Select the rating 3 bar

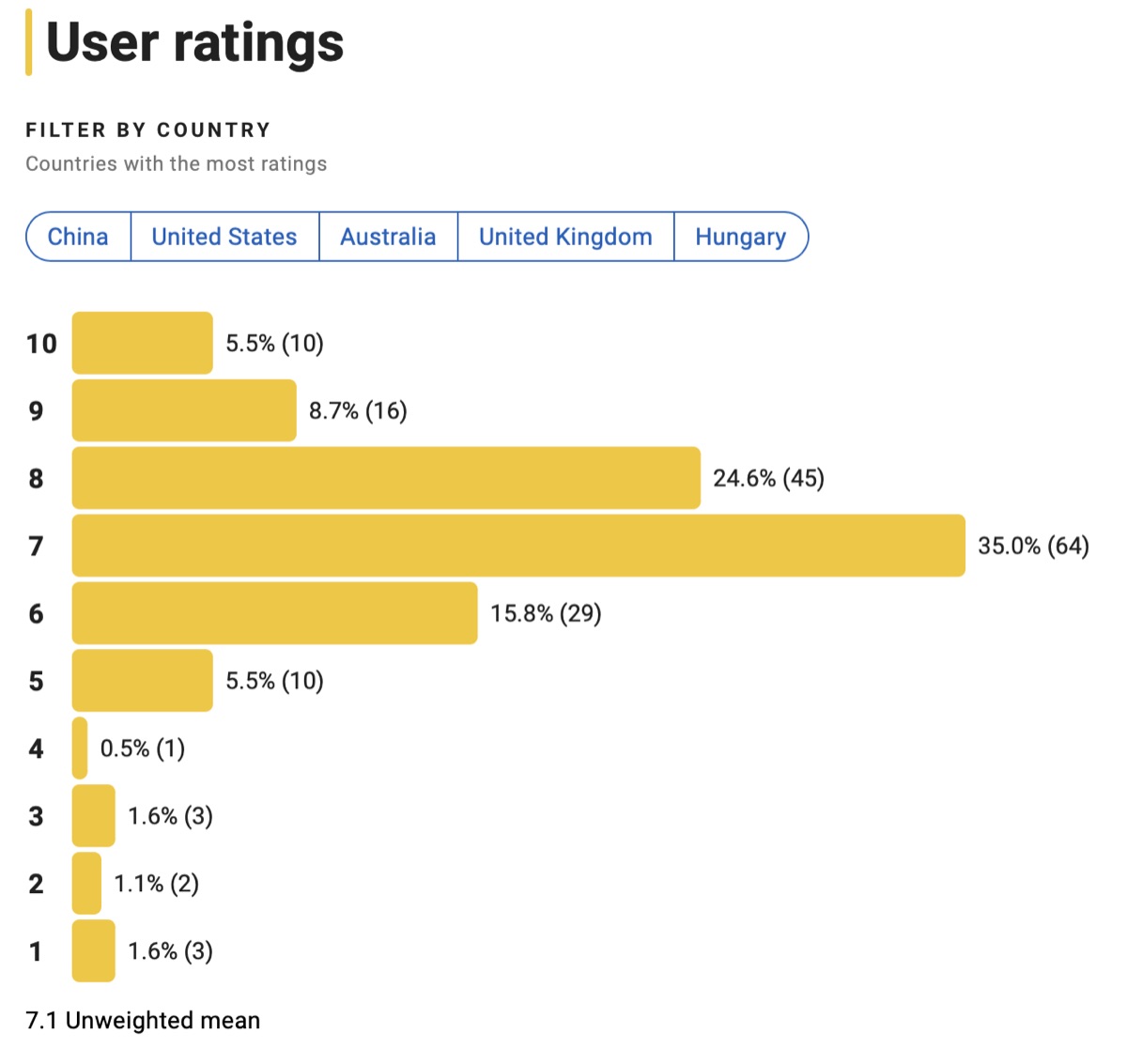93,816
